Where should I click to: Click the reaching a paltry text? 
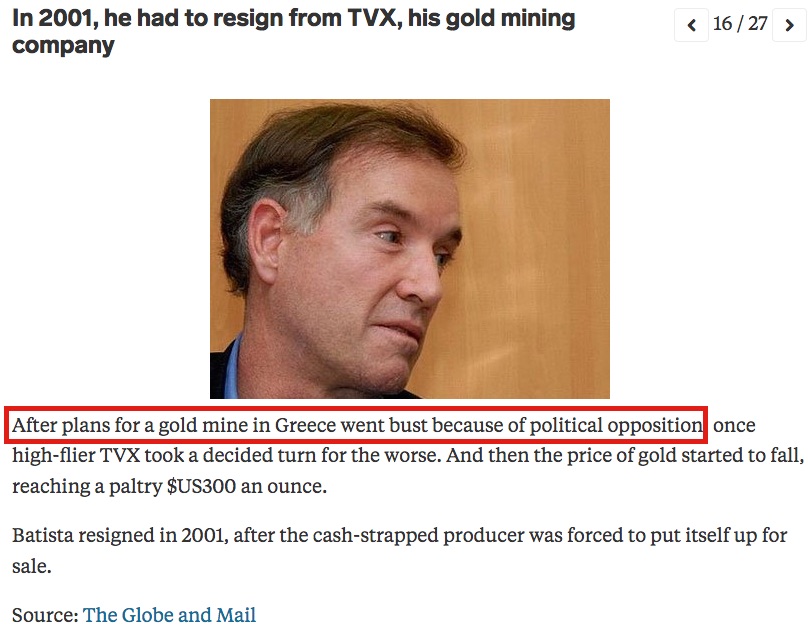point(87,486)
